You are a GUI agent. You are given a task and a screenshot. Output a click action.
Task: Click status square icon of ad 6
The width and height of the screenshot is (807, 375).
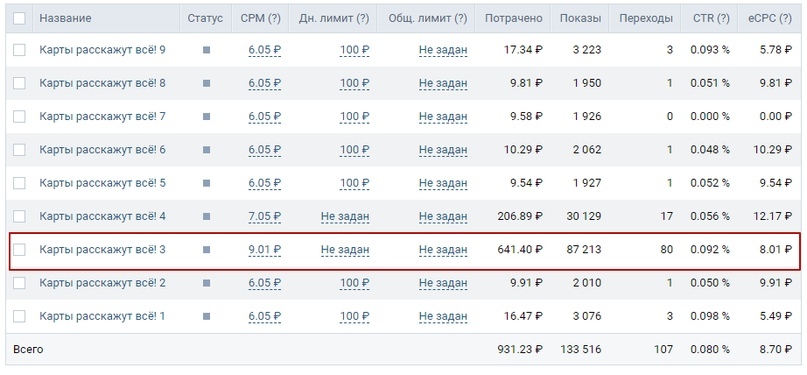[206, 150]
